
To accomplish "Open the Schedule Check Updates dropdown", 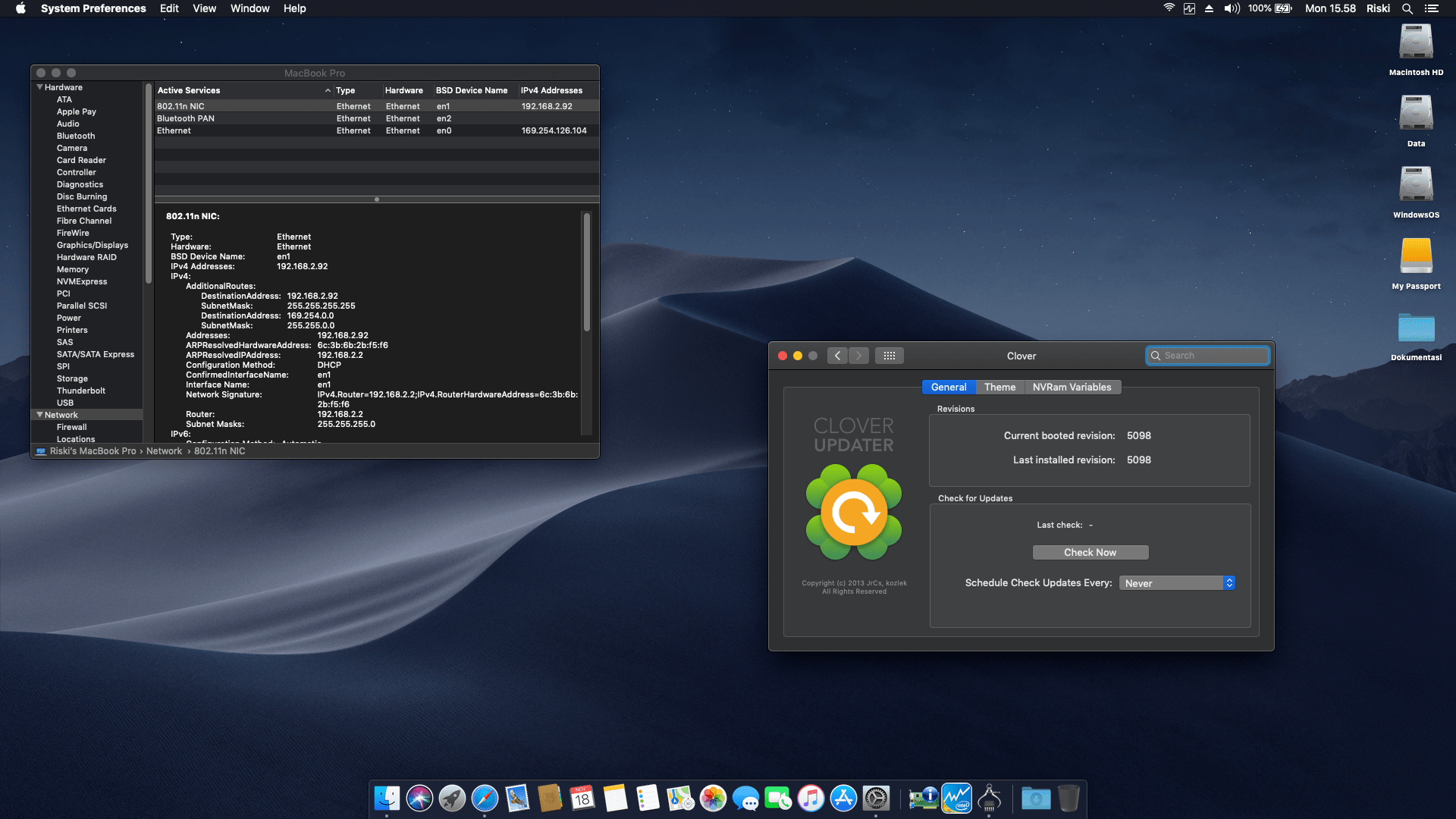I will click(1177, 583).
